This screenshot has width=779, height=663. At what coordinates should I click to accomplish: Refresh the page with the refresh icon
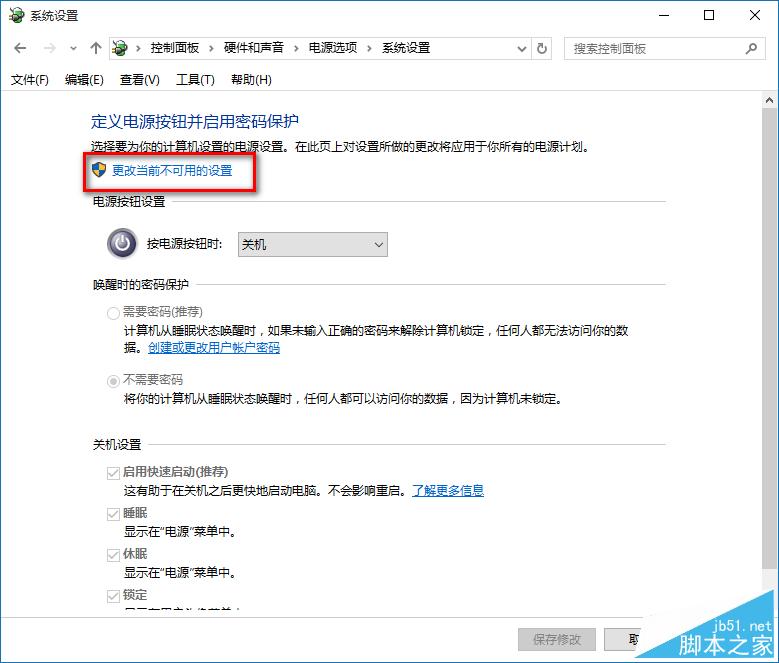click(542, 48)
